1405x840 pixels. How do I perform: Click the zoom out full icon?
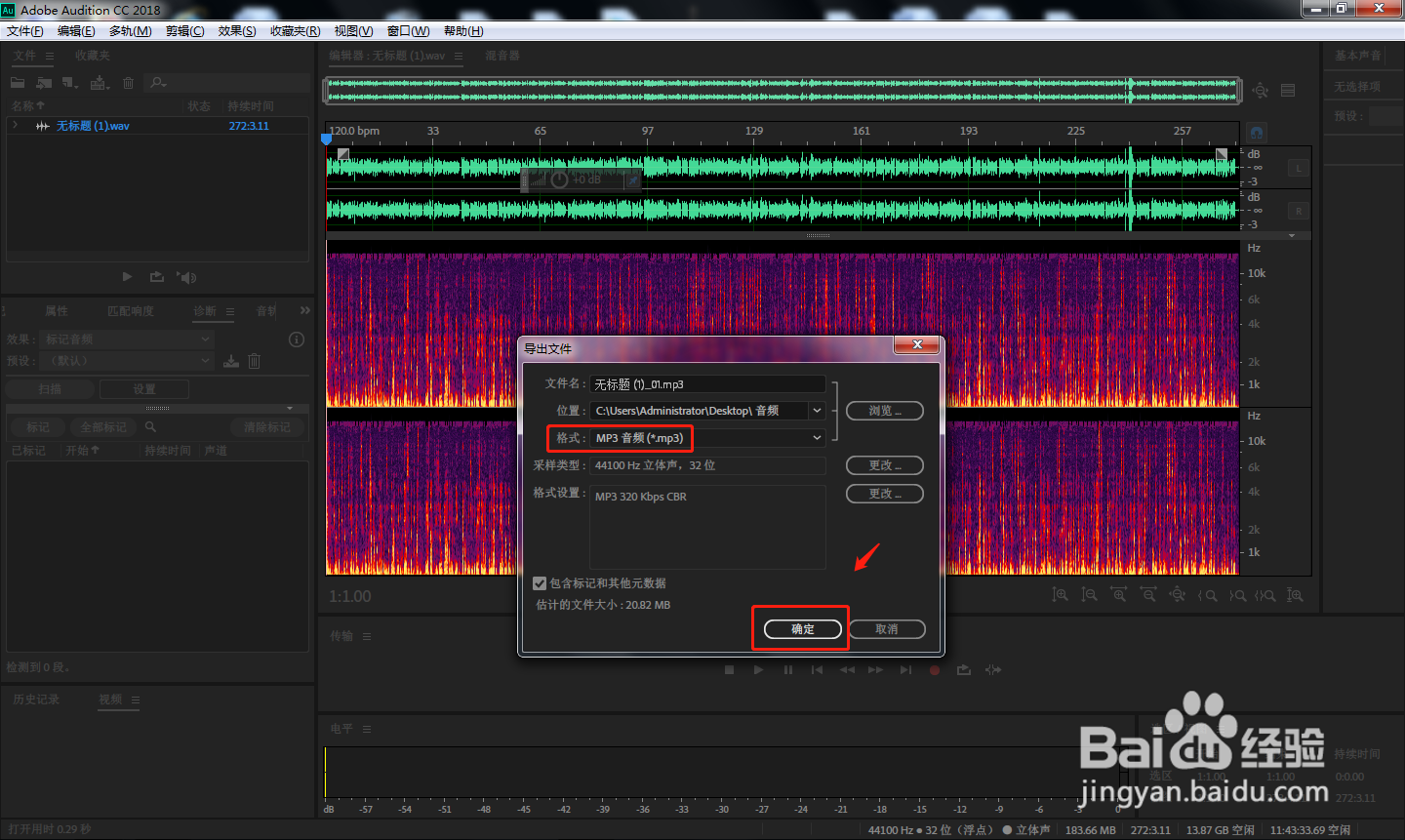pos(1178,595)
